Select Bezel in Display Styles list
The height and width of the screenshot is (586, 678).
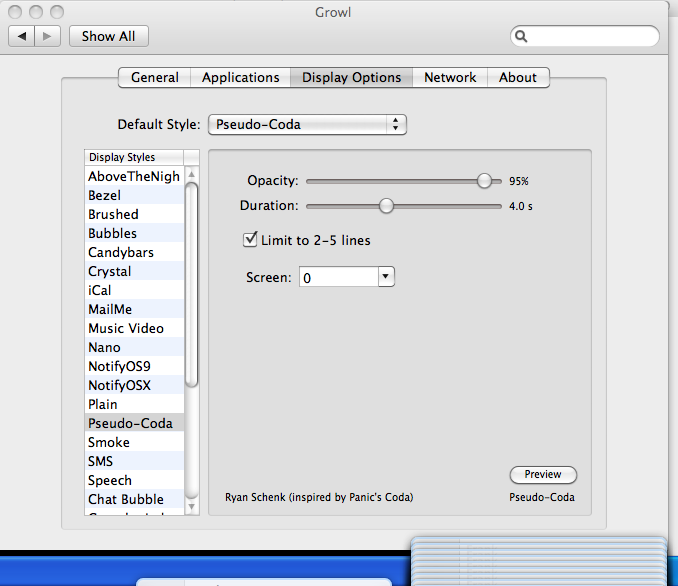(105, 195)
